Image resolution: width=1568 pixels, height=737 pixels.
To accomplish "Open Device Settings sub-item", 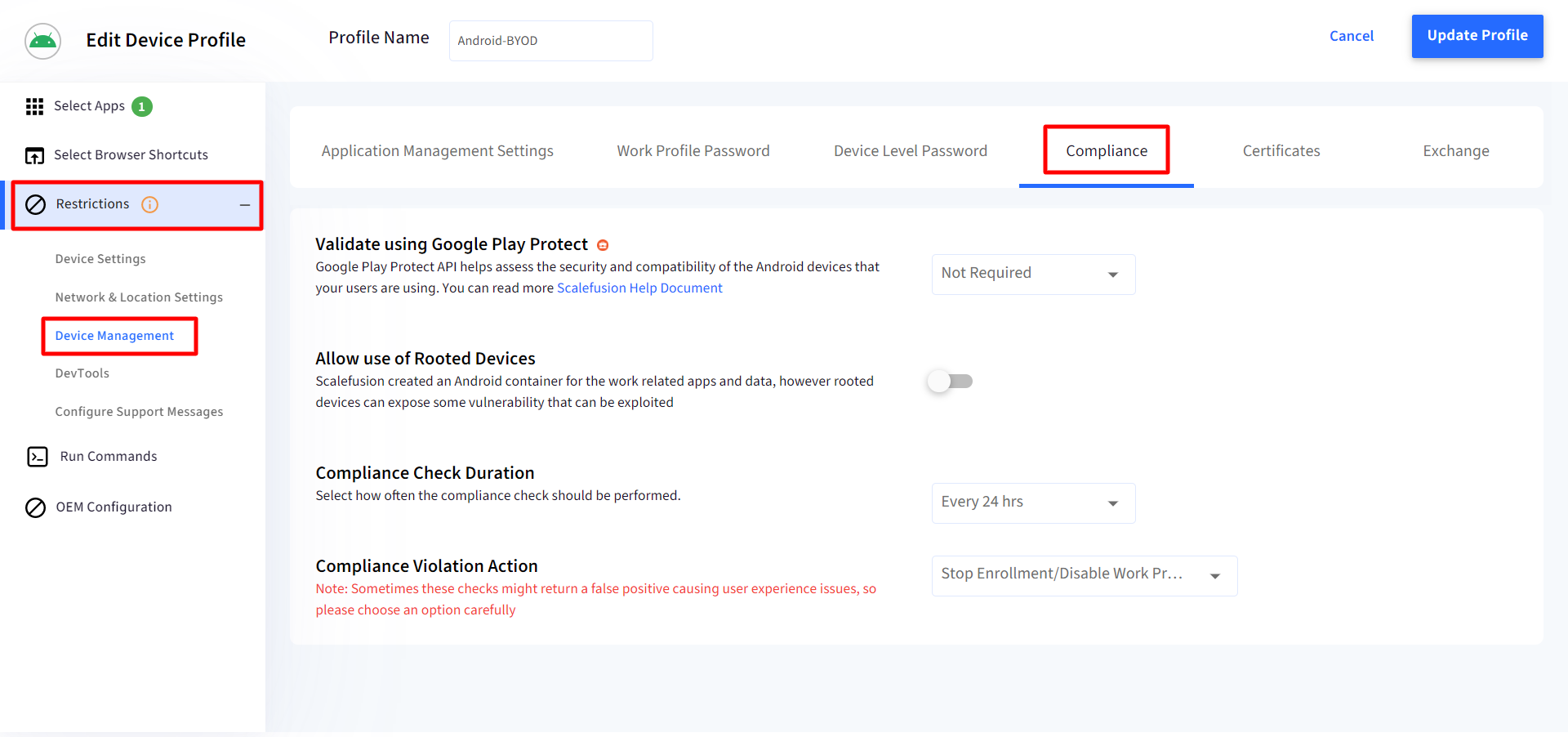I will point(100,259).
